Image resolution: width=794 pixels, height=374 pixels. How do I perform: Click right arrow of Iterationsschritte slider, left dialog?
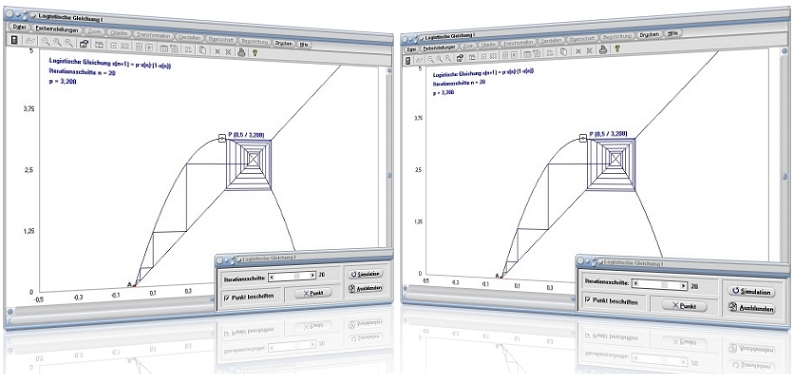point(313,276)
